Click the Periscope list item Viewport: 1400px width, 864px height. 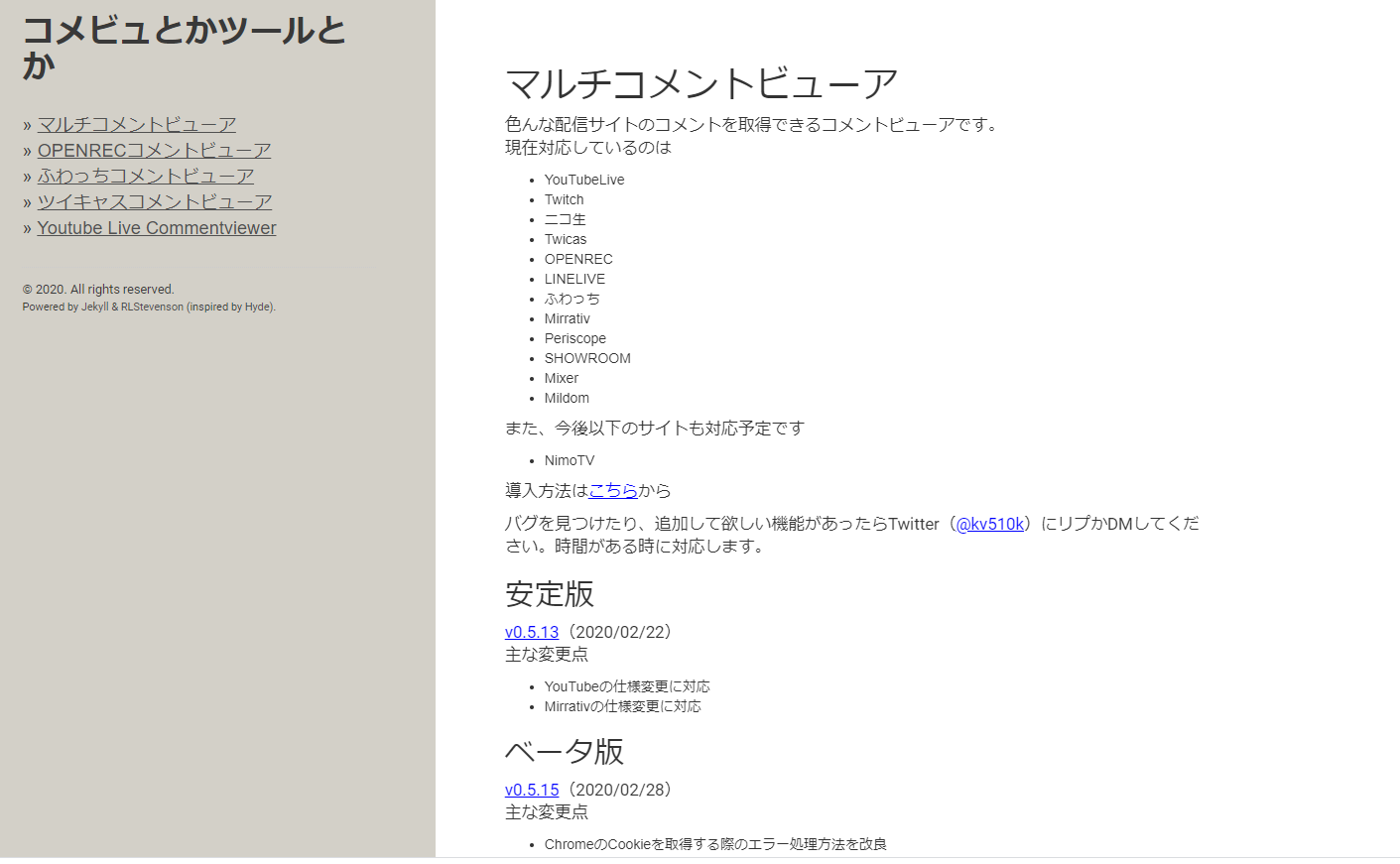tap(575, 338)
